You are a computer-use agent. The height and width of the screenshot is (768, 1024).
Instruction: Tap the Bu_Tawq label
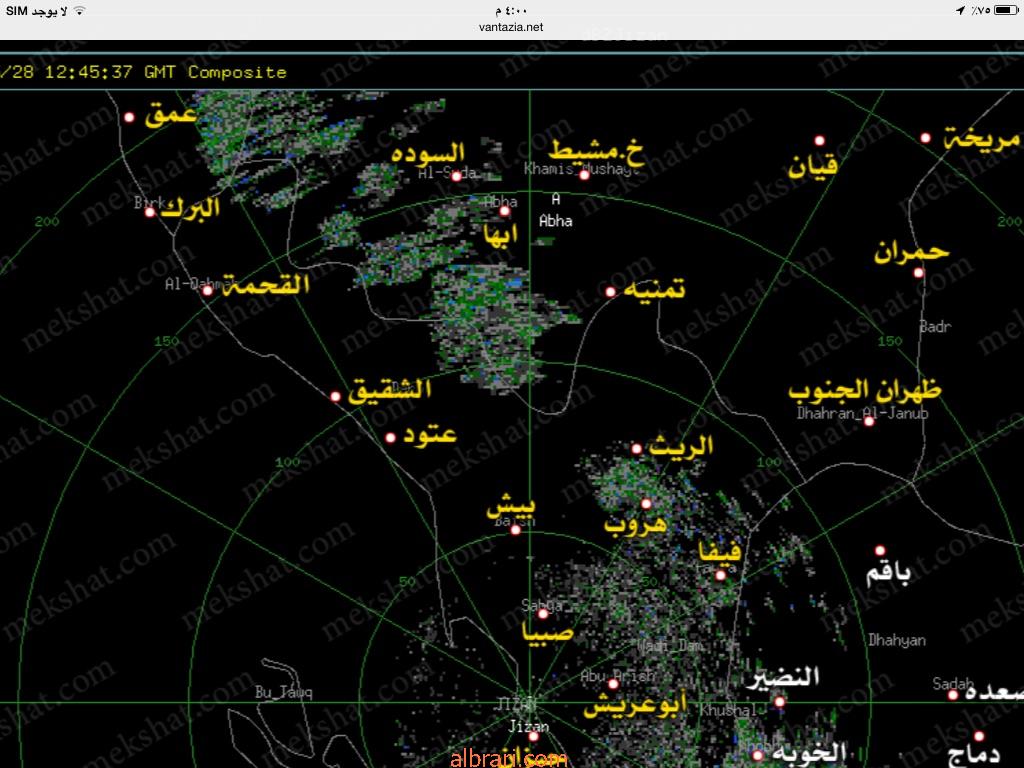[283, 692]
